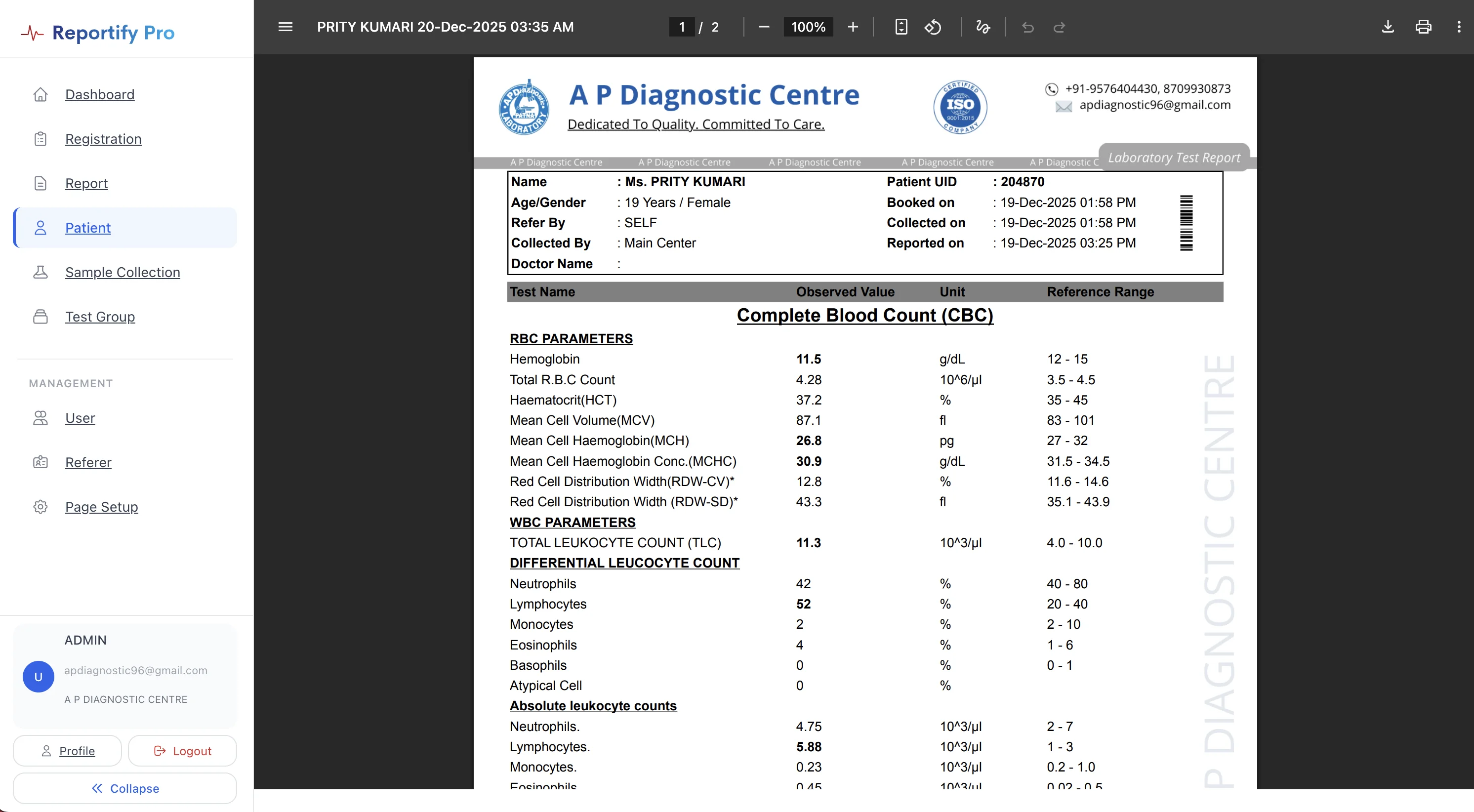Rotate the PDF counterclockwise

point(933,27)
